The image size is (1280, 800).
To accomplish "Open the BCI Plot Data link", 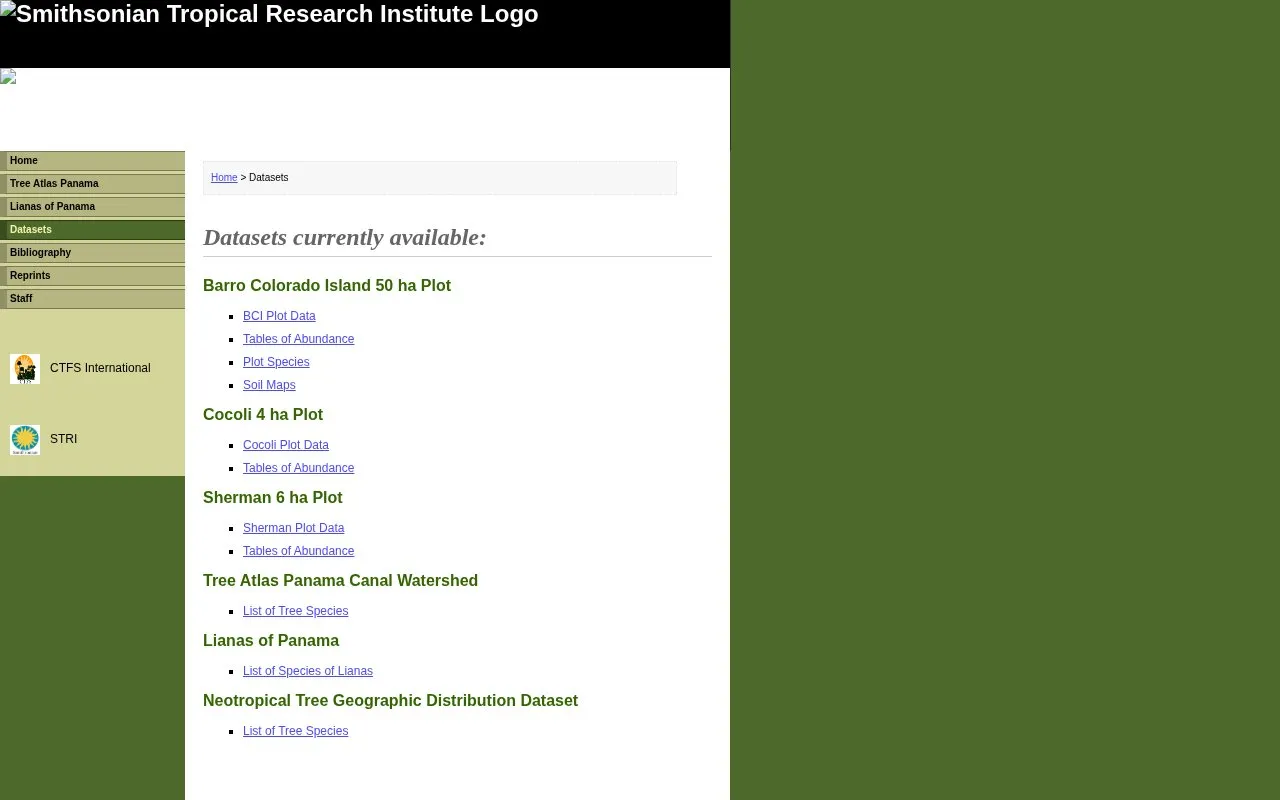I will 279,316.
